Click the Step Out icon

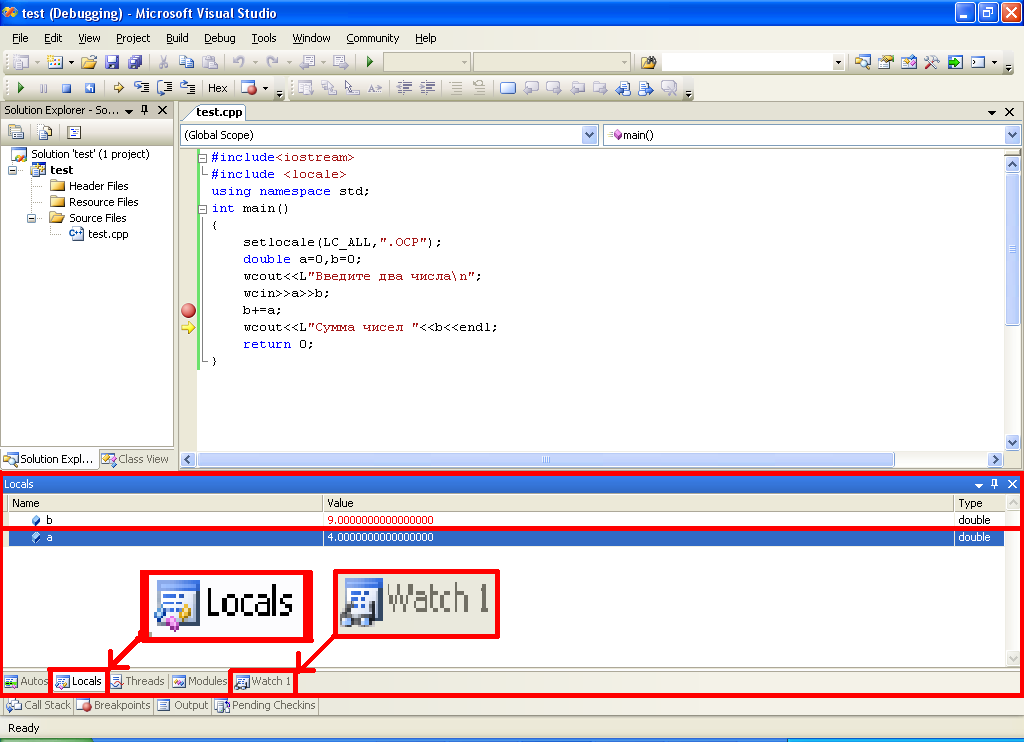[x=187, y=88]
